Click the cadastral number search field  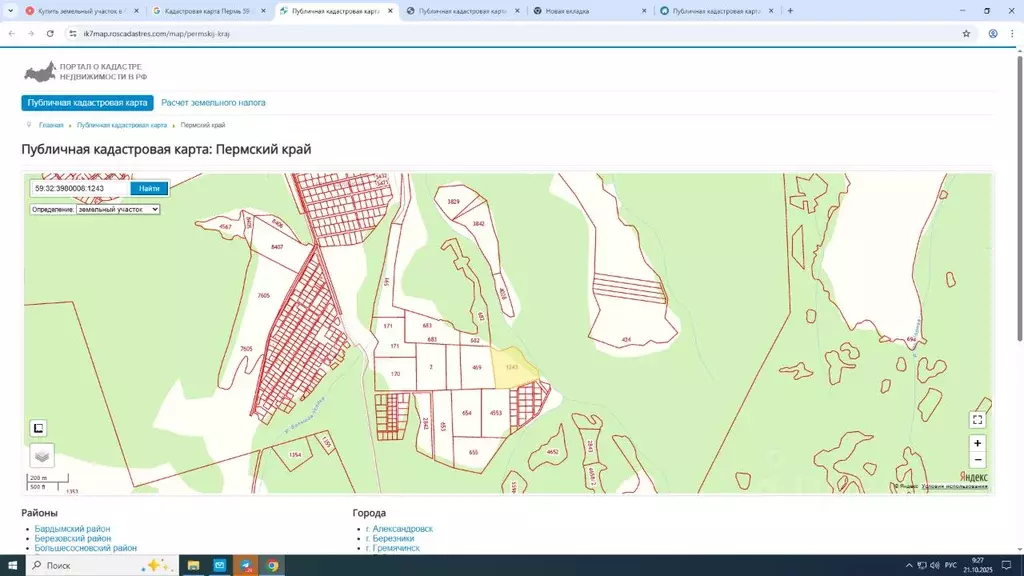pos(80,188)
